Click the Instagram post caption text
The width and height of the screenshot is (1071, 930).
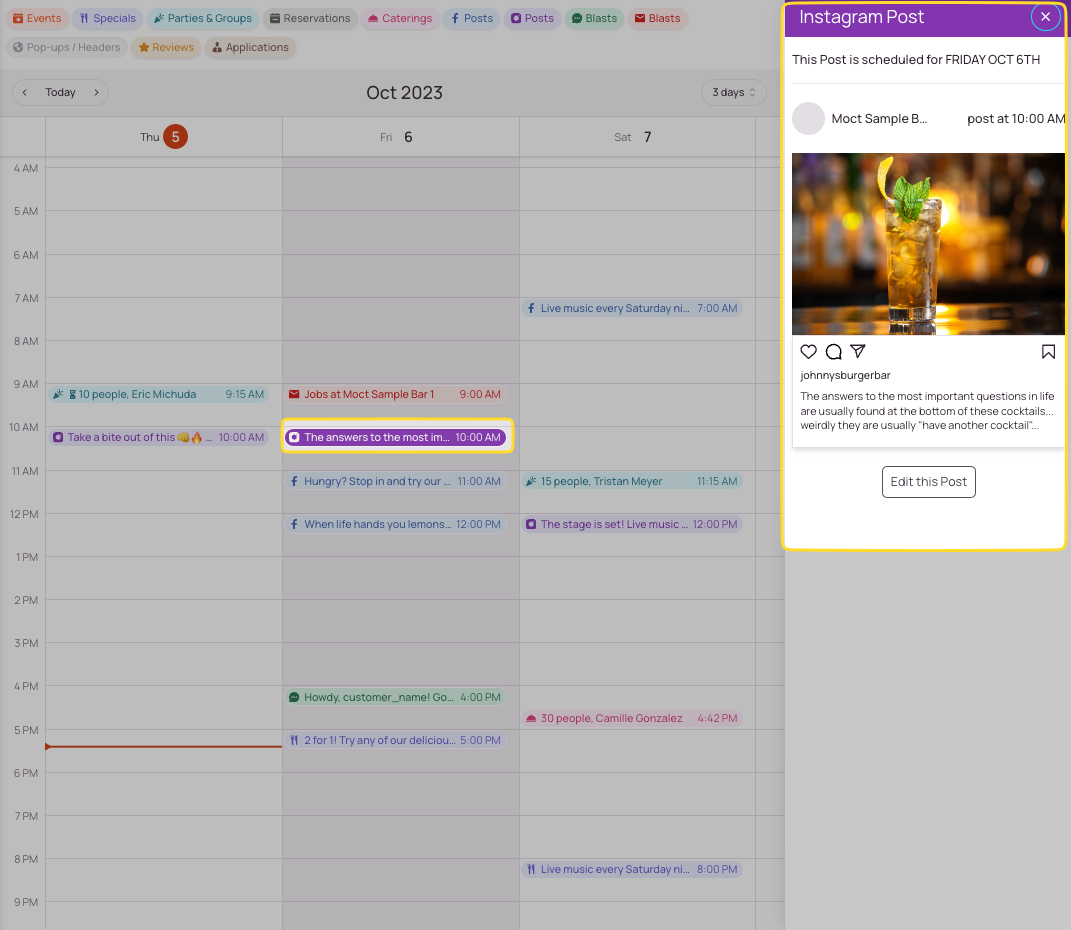coord(927,410)
